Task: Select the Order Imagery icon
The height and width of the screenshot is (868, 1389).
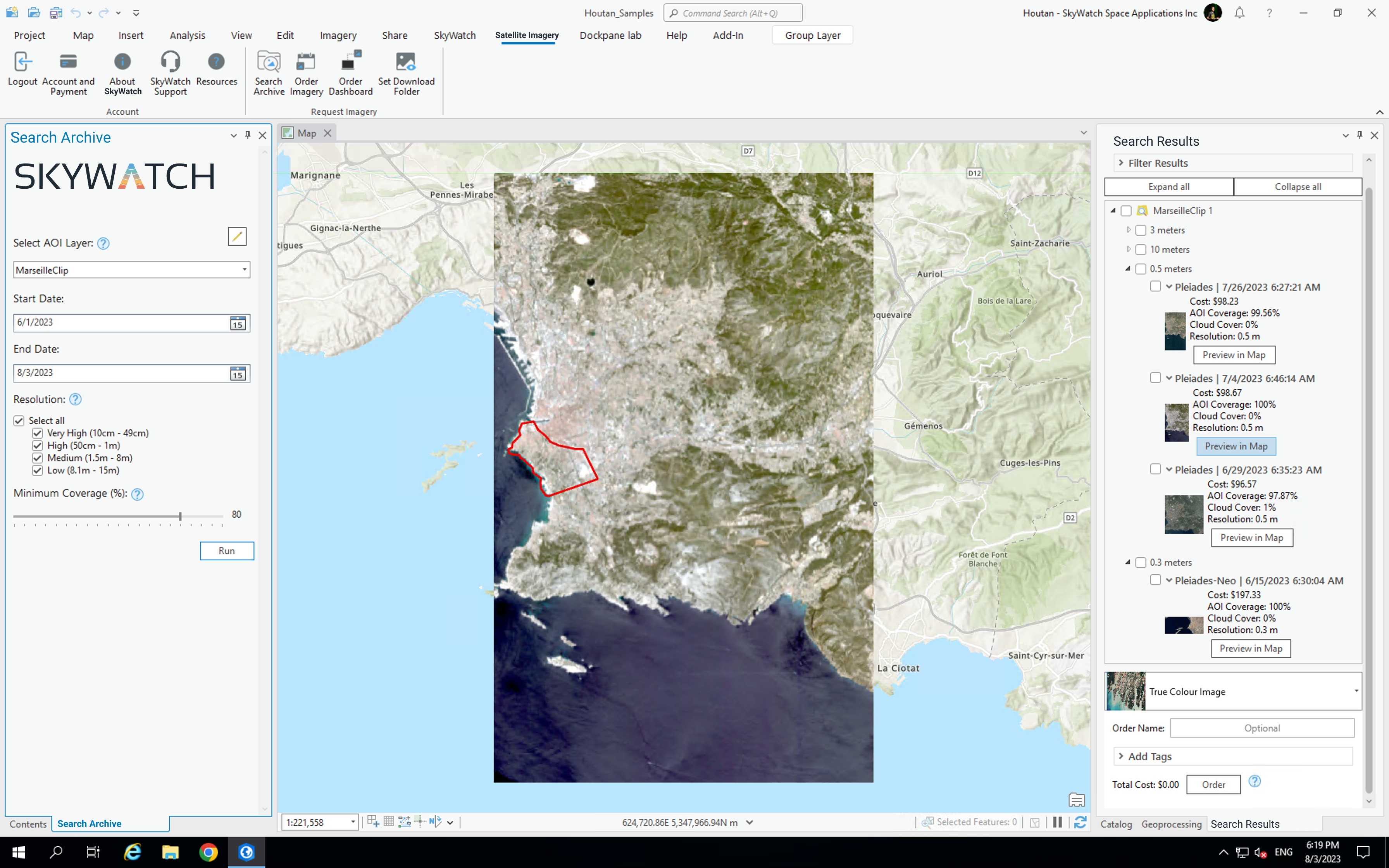Action: coord(307,72)
